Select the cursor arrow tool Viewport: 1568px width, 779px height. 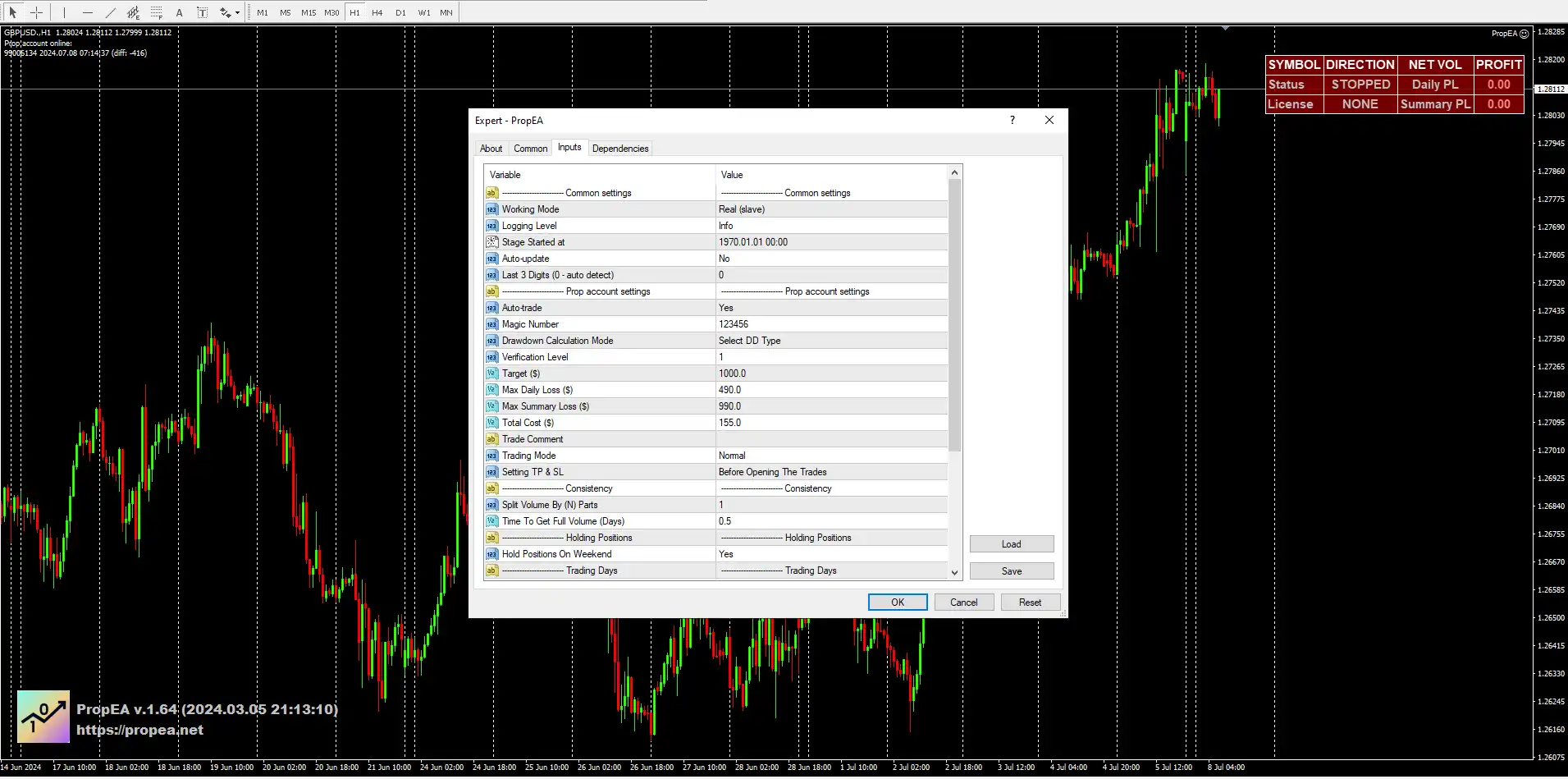[x=13, y=12]
